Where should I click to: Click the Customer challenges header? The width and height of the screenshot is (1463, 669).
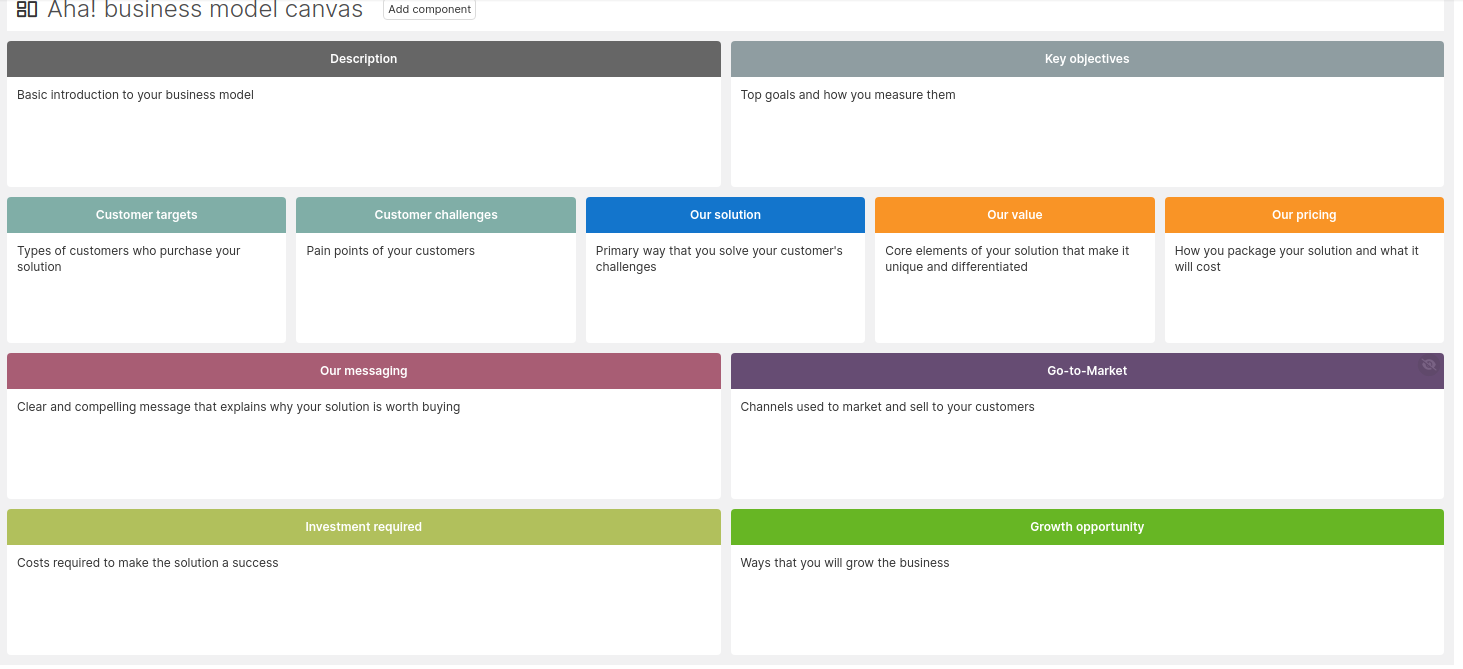point(436,215)
